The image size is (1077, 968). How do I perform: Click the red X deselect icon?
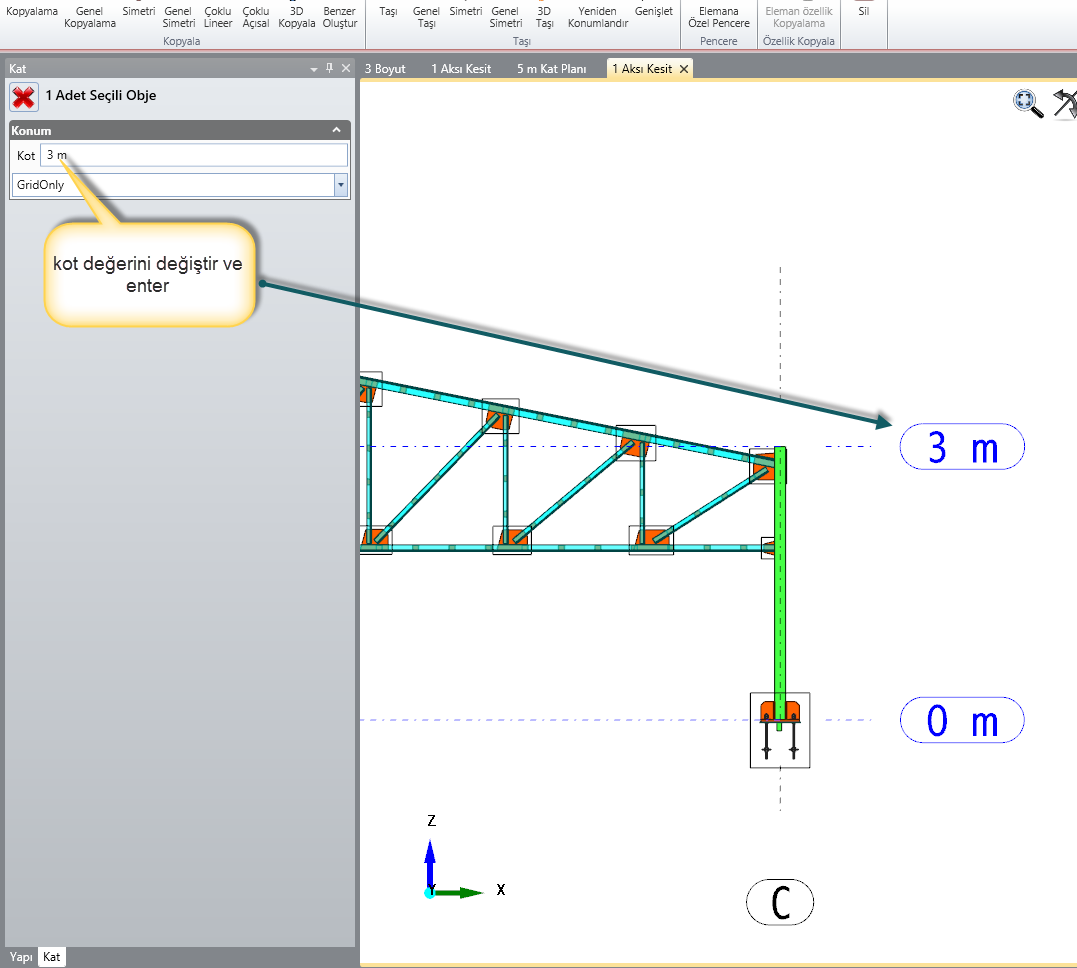coord(24,97)
